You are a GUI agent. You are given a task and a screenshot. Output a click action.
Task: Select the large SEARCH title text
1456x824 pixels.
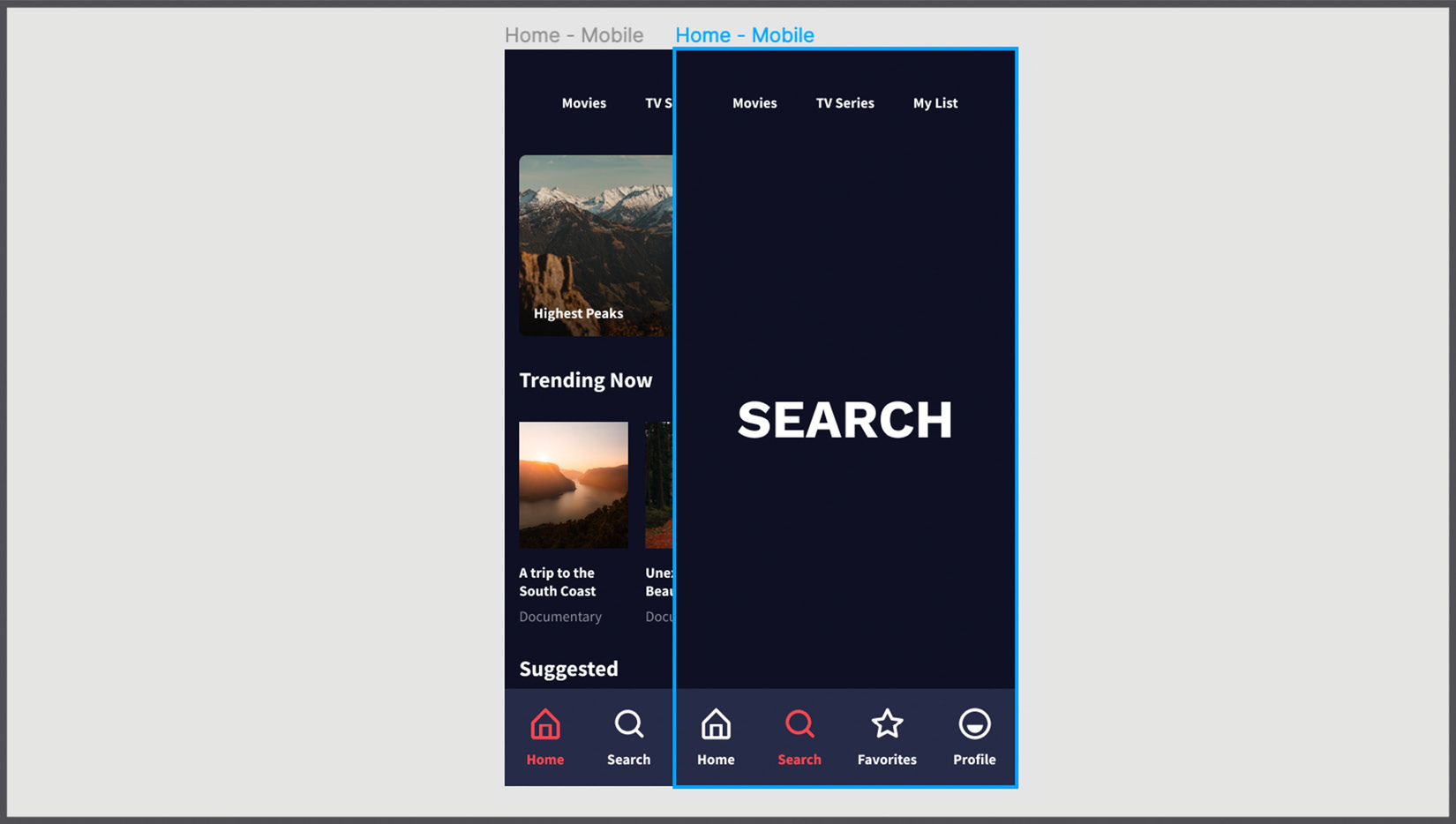[x=844, y=420]
